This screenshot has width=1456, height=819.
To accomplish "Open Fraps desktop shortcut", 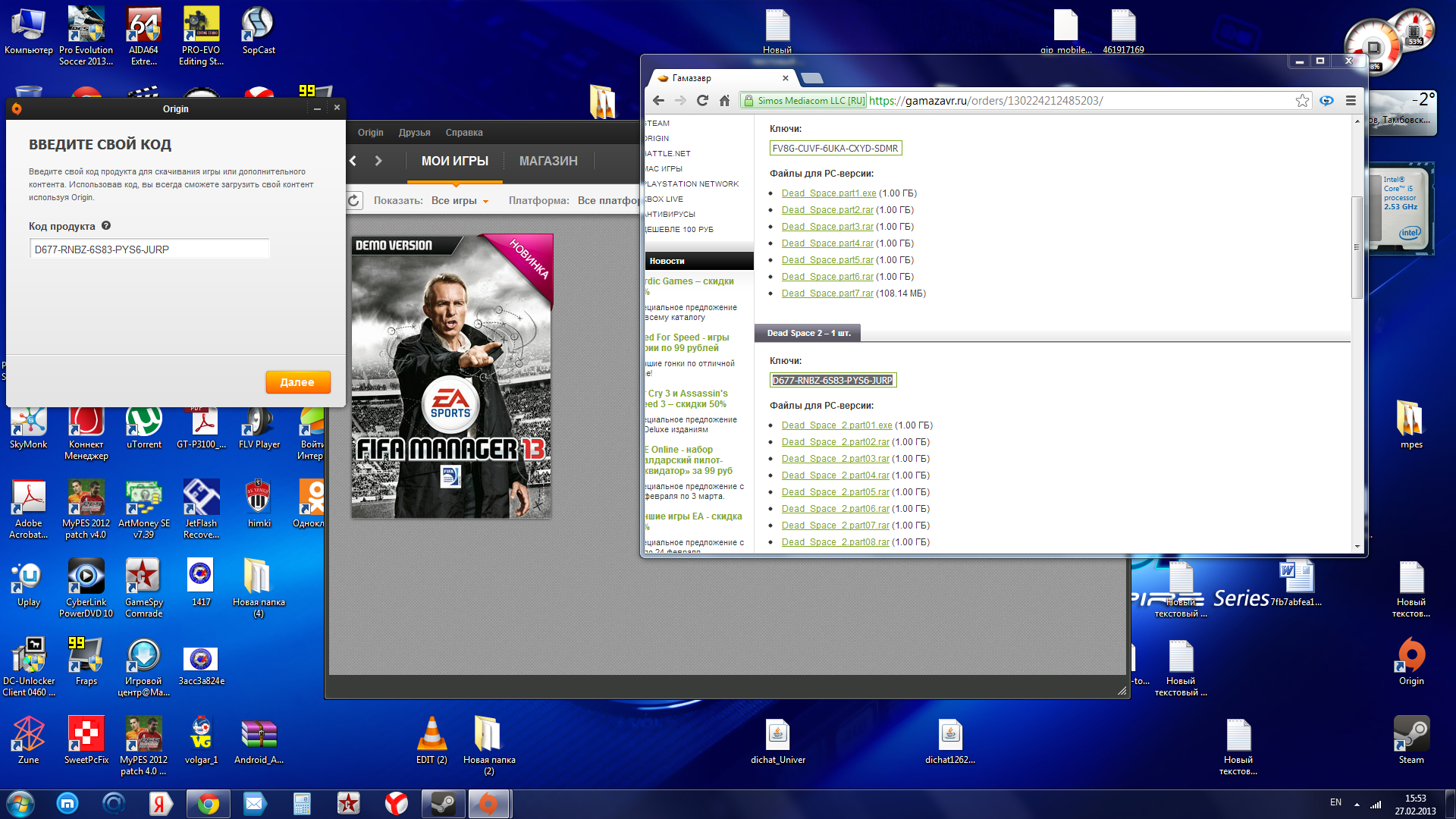I will [x=86, y=661].
